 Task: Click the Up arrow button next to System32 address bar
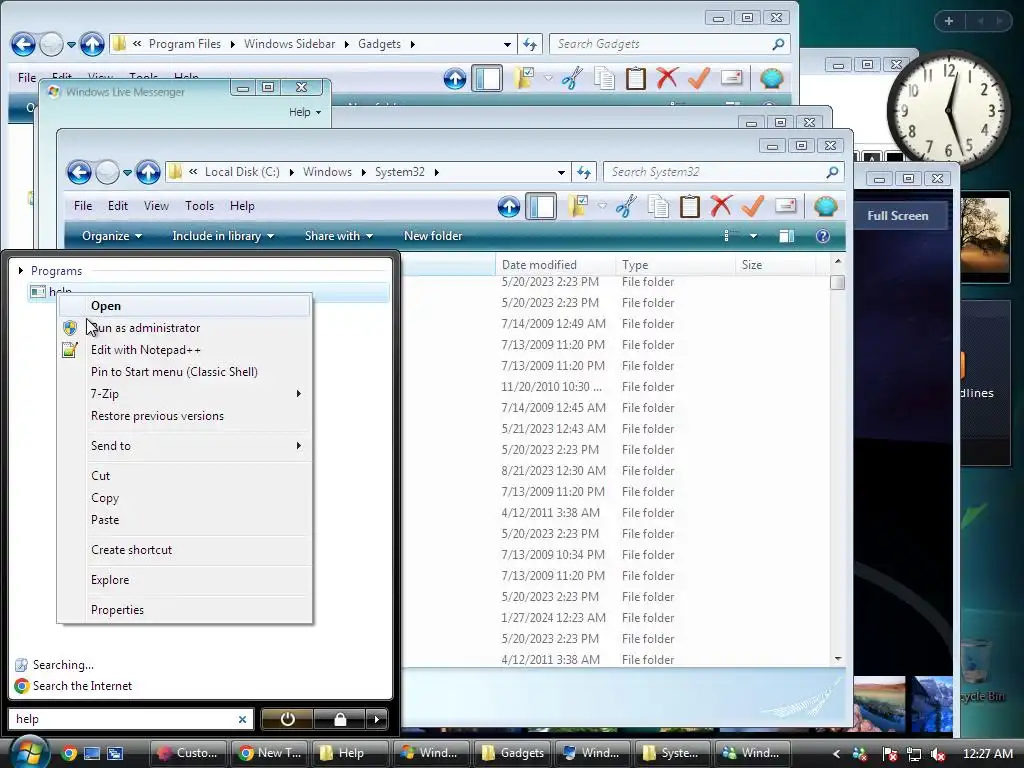(x=148, y=172)
